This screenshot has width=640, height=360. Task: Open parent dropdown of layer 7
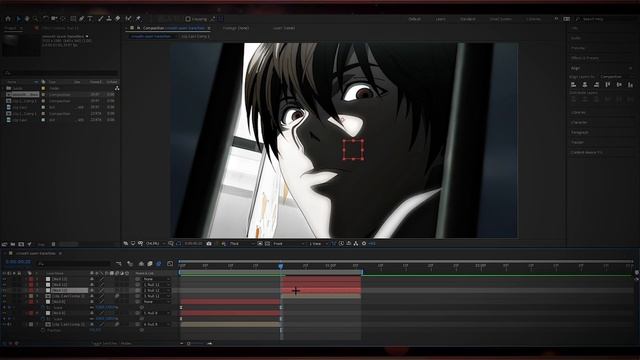157,324
